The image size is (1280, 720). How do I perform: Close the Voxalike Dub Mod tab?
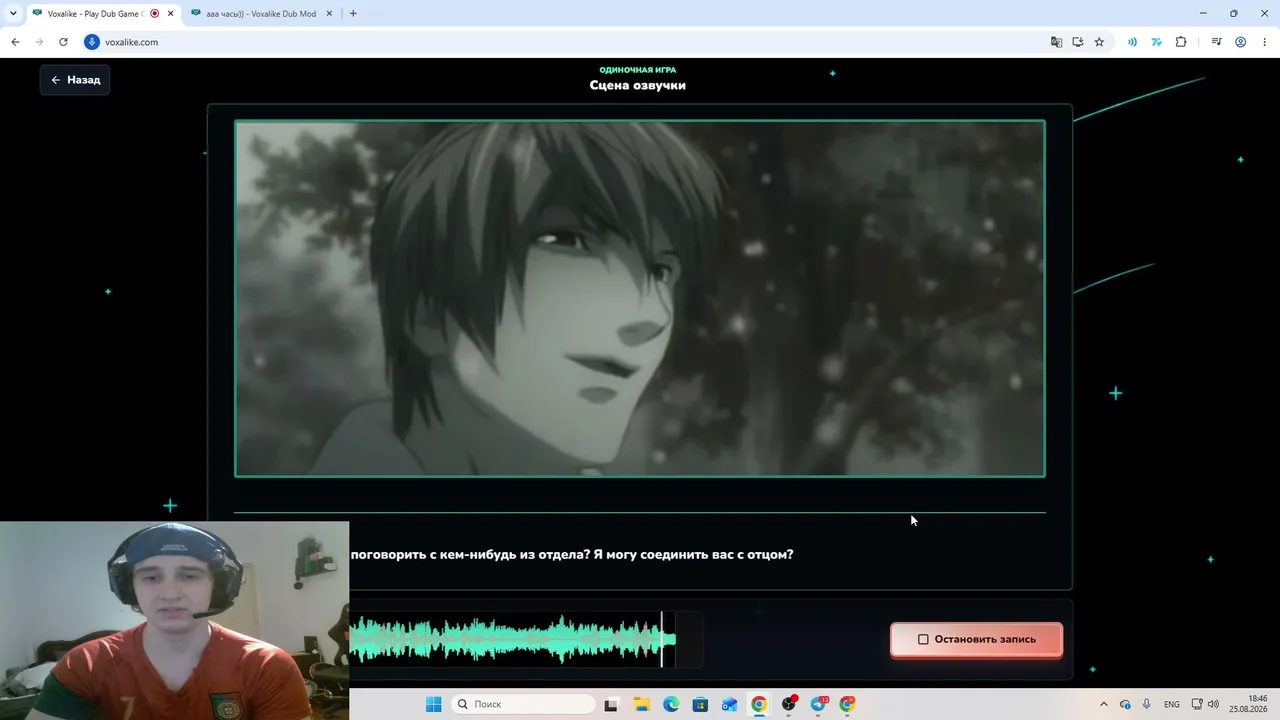tap(330, 14)
